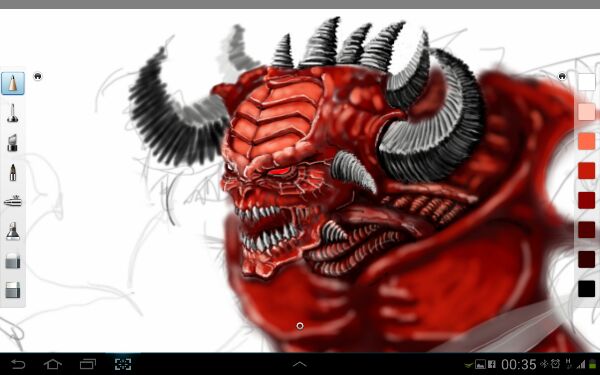Screen dimensions: 600x375
Task: Tap the Android back button
Action: pos(18,364)
